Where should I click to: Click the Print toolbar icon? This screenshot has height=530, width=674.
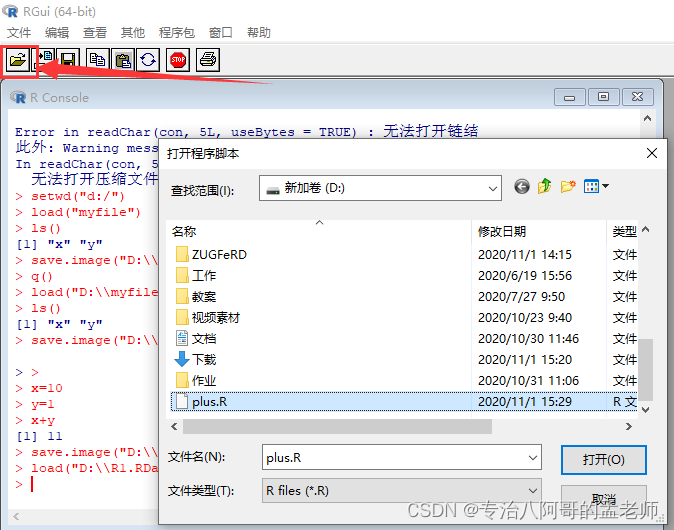[208, 60]
